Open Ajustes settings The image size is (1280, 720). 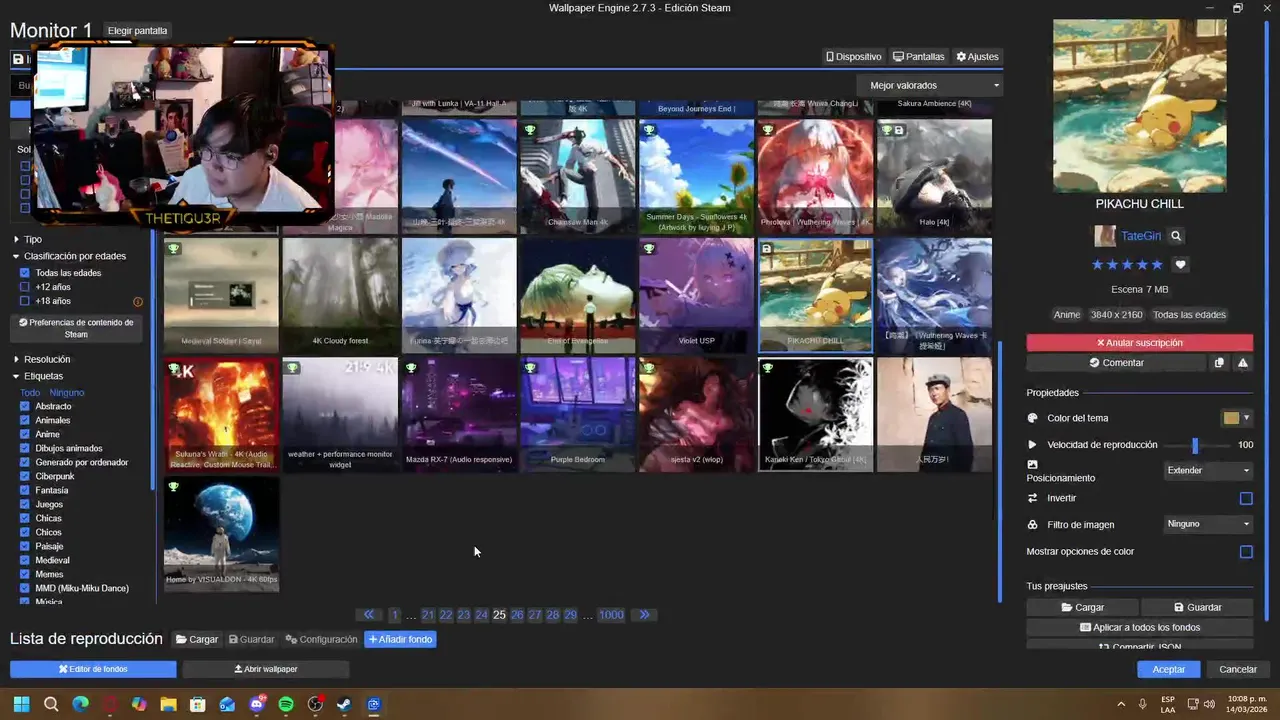[978, 57]
